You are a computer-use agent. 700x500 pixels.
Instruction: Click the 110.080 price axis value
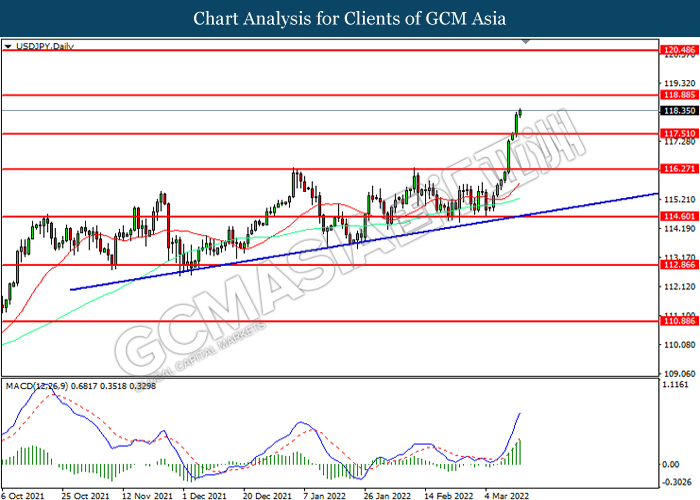(x=679, y=345)
